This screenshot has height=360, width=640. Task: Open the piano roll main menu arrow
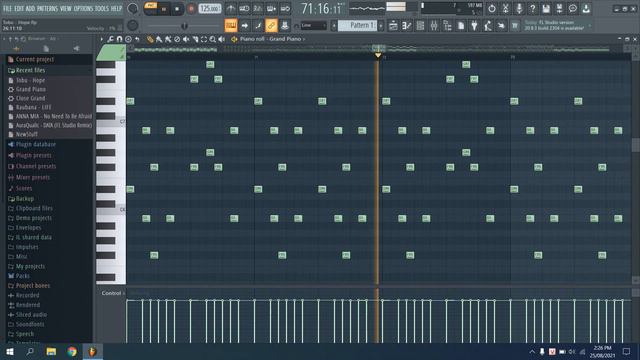[x=102, y=39]
